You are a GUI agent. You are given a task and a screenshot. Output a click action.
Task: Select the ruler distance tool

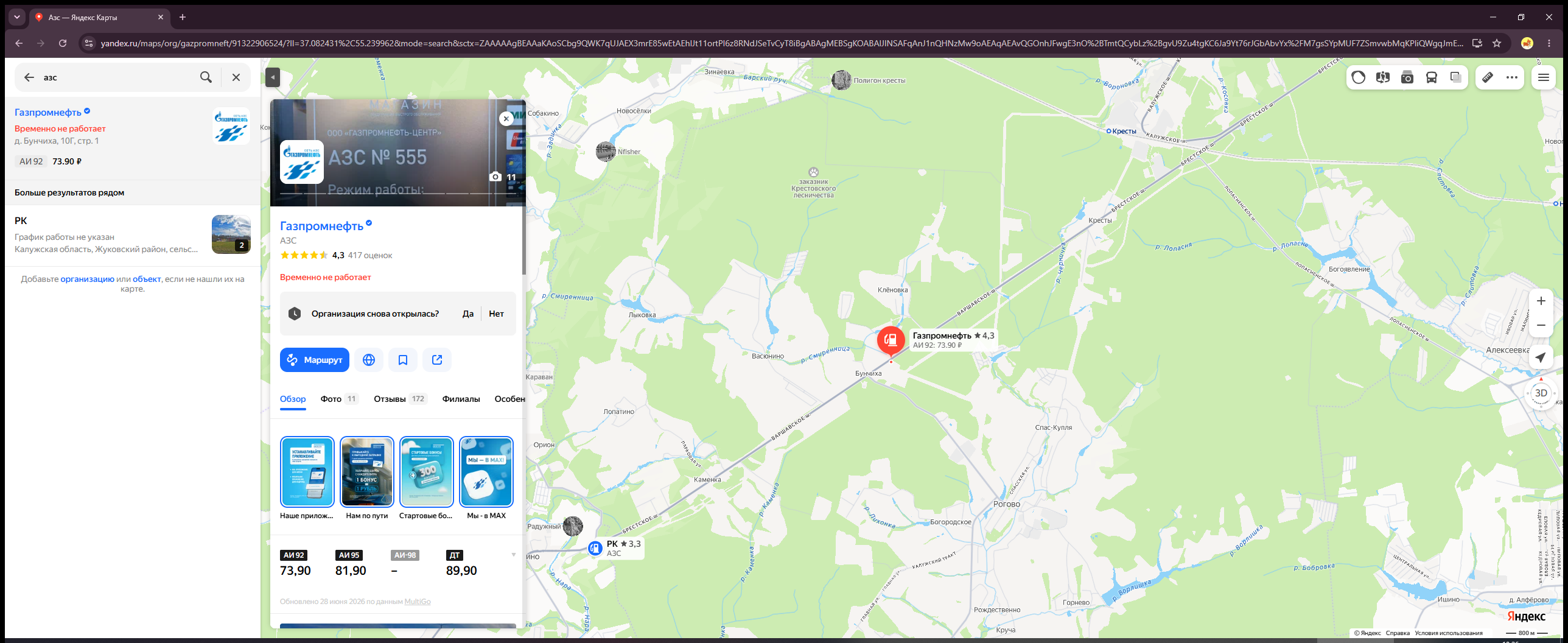click(1487, 77)
